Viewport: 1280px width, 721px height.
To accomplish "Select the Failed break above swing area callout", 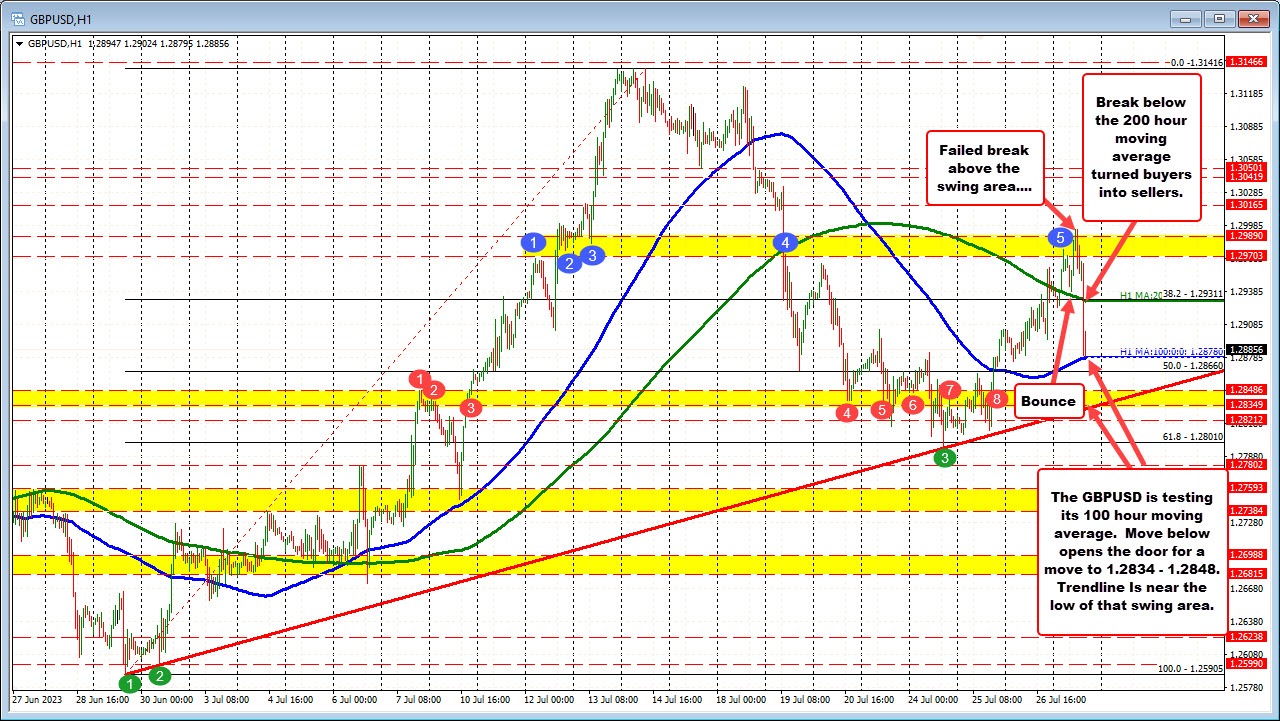I will [x=985, y=168].
